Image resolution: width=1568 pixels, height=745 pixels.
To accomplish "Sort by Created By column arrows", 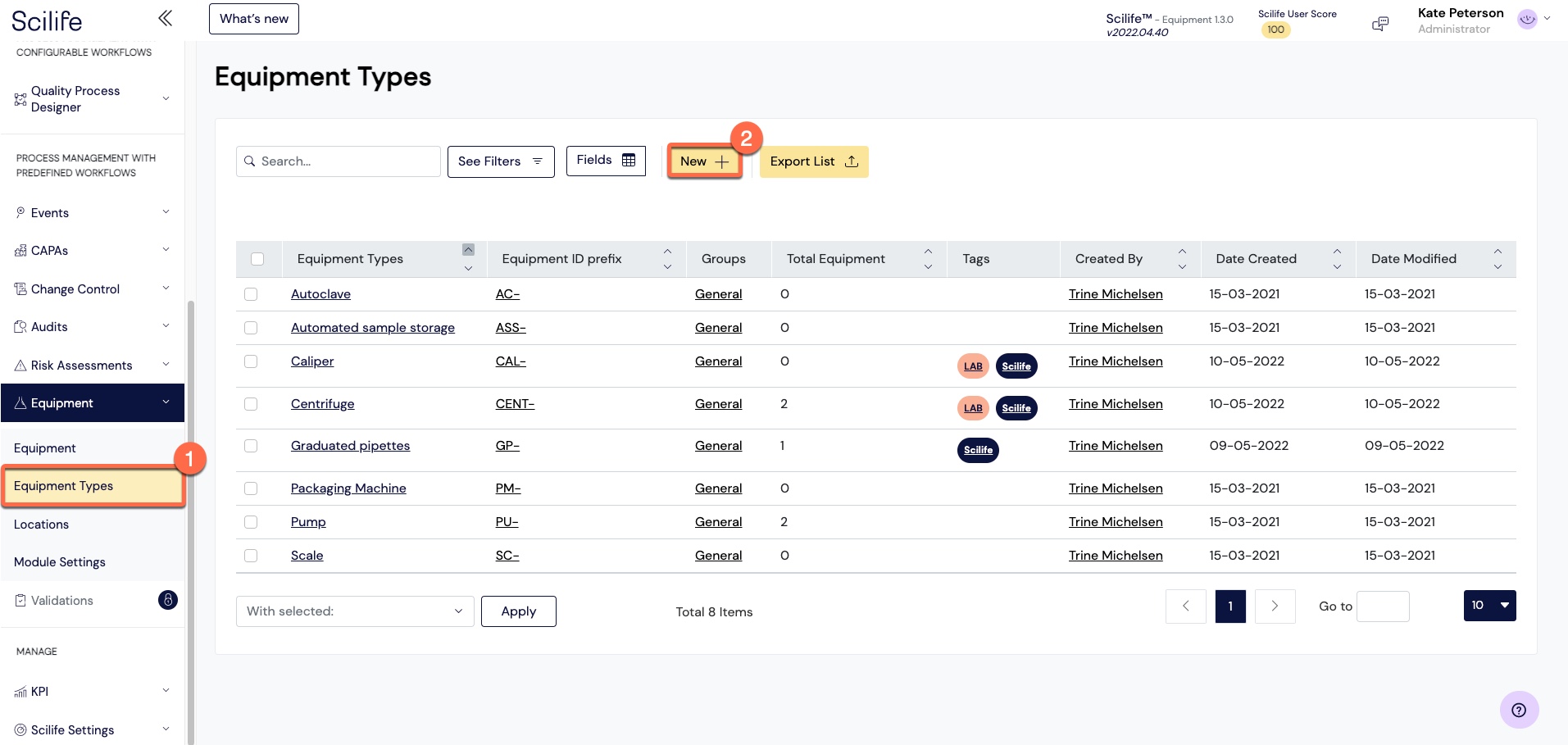I will point(1182,259).
